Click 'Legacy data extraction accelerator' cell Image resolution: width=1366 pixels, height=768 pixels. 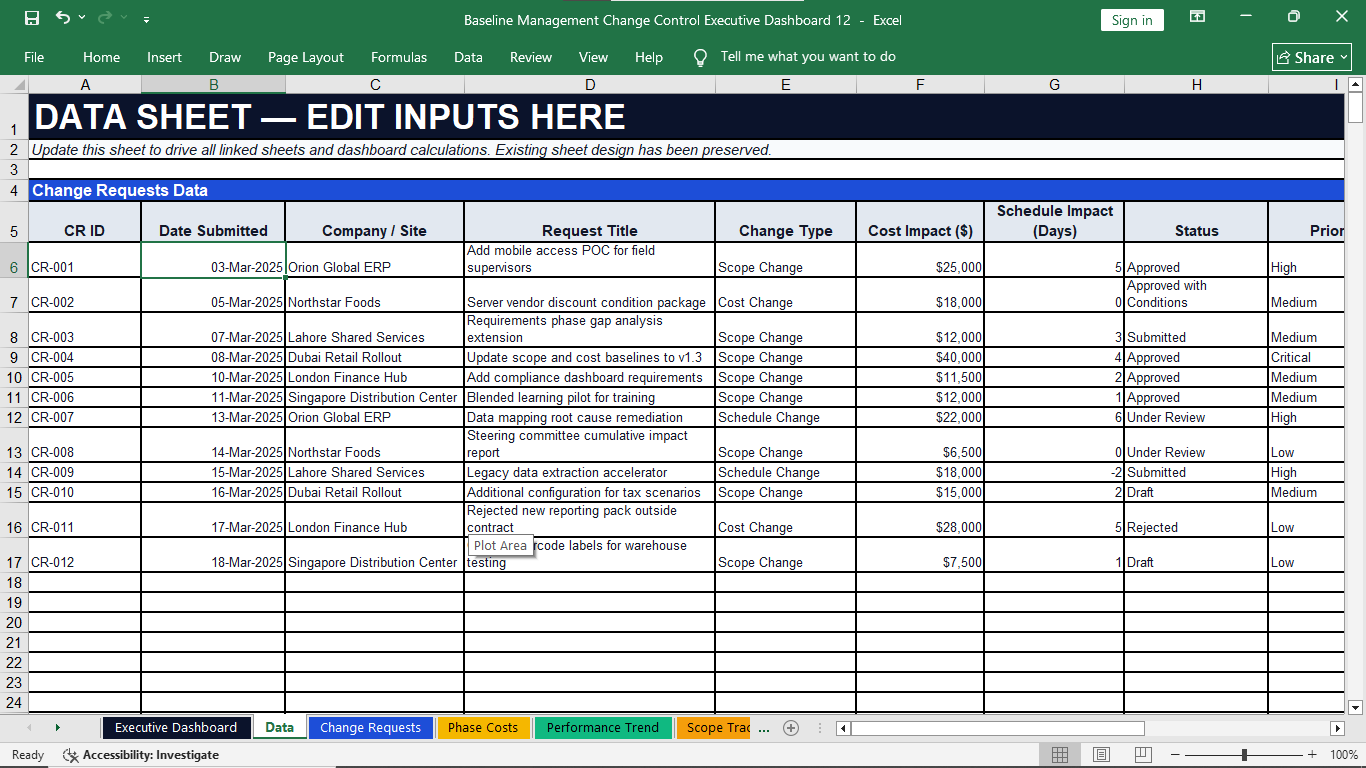click(x=590, y=472)
